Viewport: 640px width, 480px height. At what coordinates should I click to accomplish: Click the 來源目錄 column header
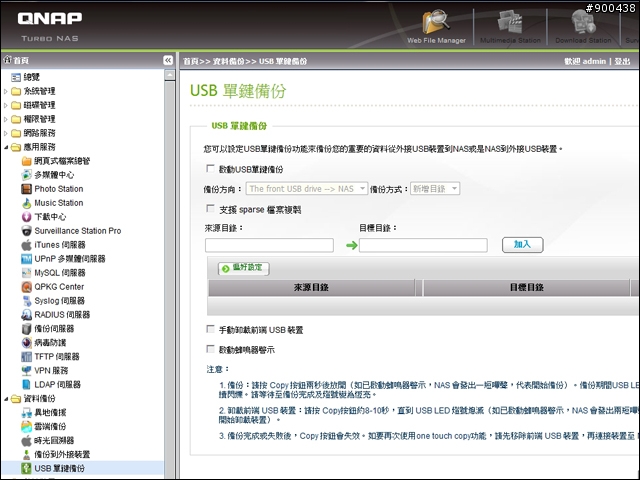coord(311,287)
